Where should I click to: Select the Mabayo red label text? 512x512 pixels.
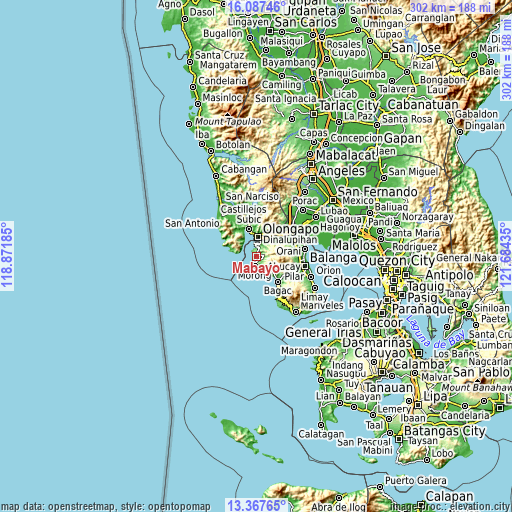pyautogui.click(x=256, y=268)
